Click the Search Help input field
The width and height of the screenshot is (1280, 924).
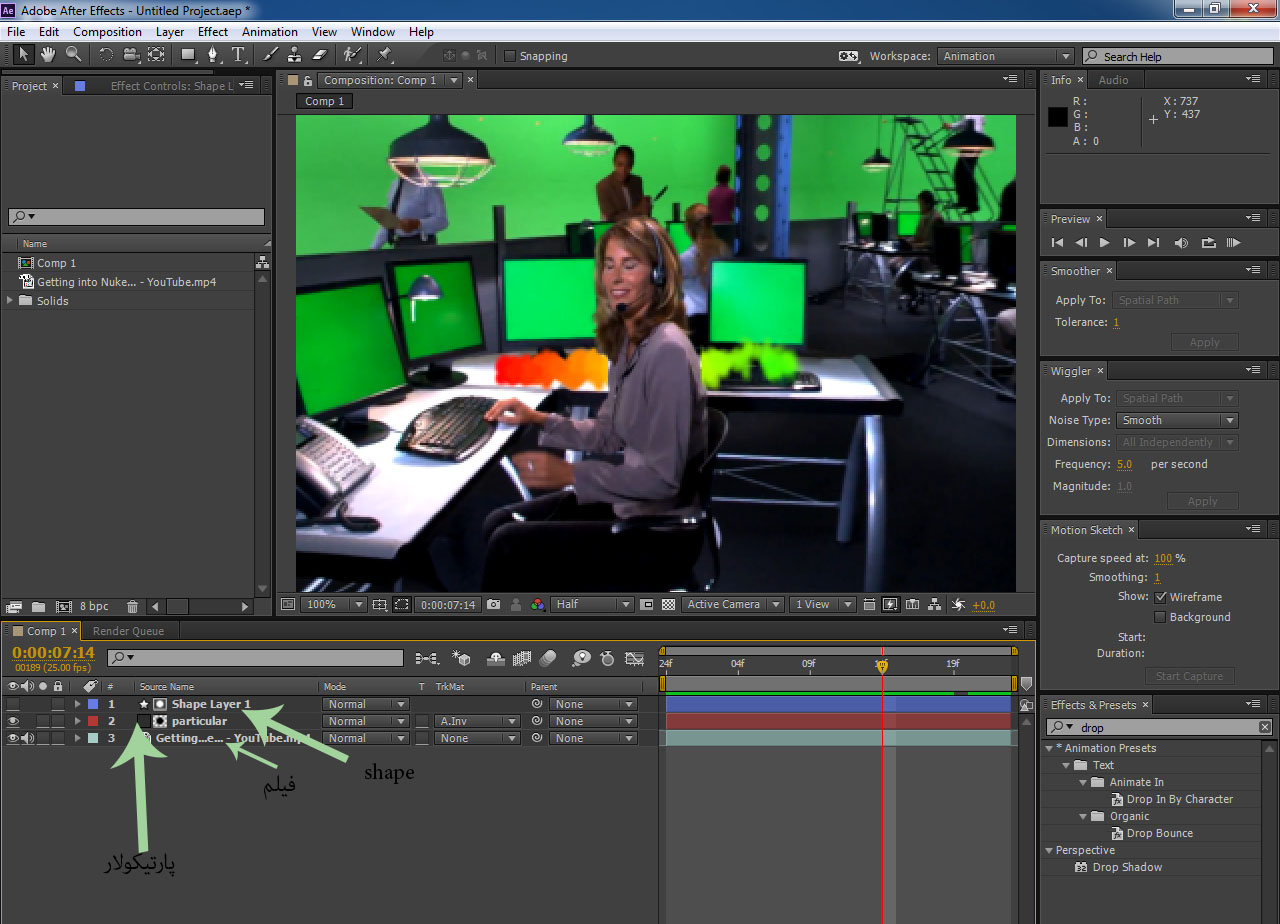pyautogui.click(x=1178, y=56)
